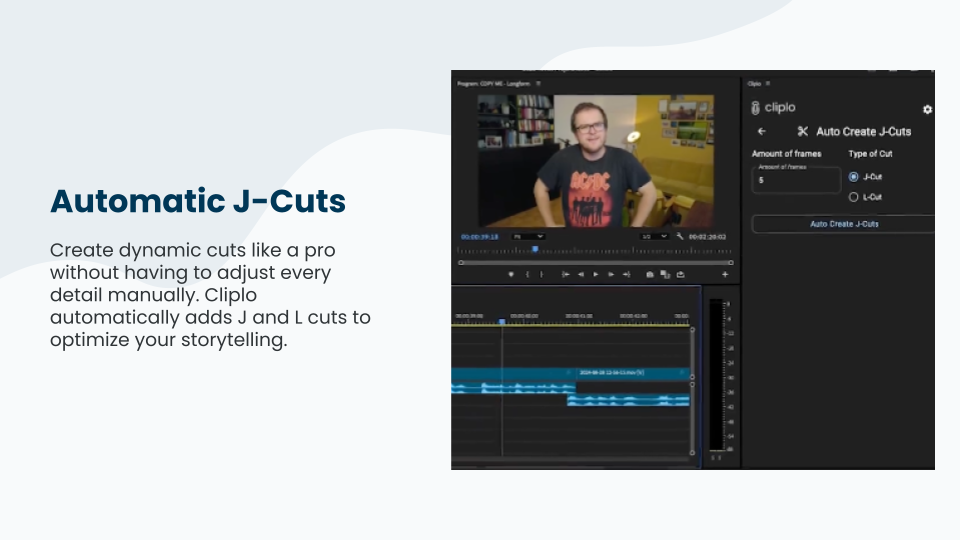This screenshot has width=960, height=540.
Task: Open Cliplo settings gear
Action: pyautogui.click(x=927, y=110)
